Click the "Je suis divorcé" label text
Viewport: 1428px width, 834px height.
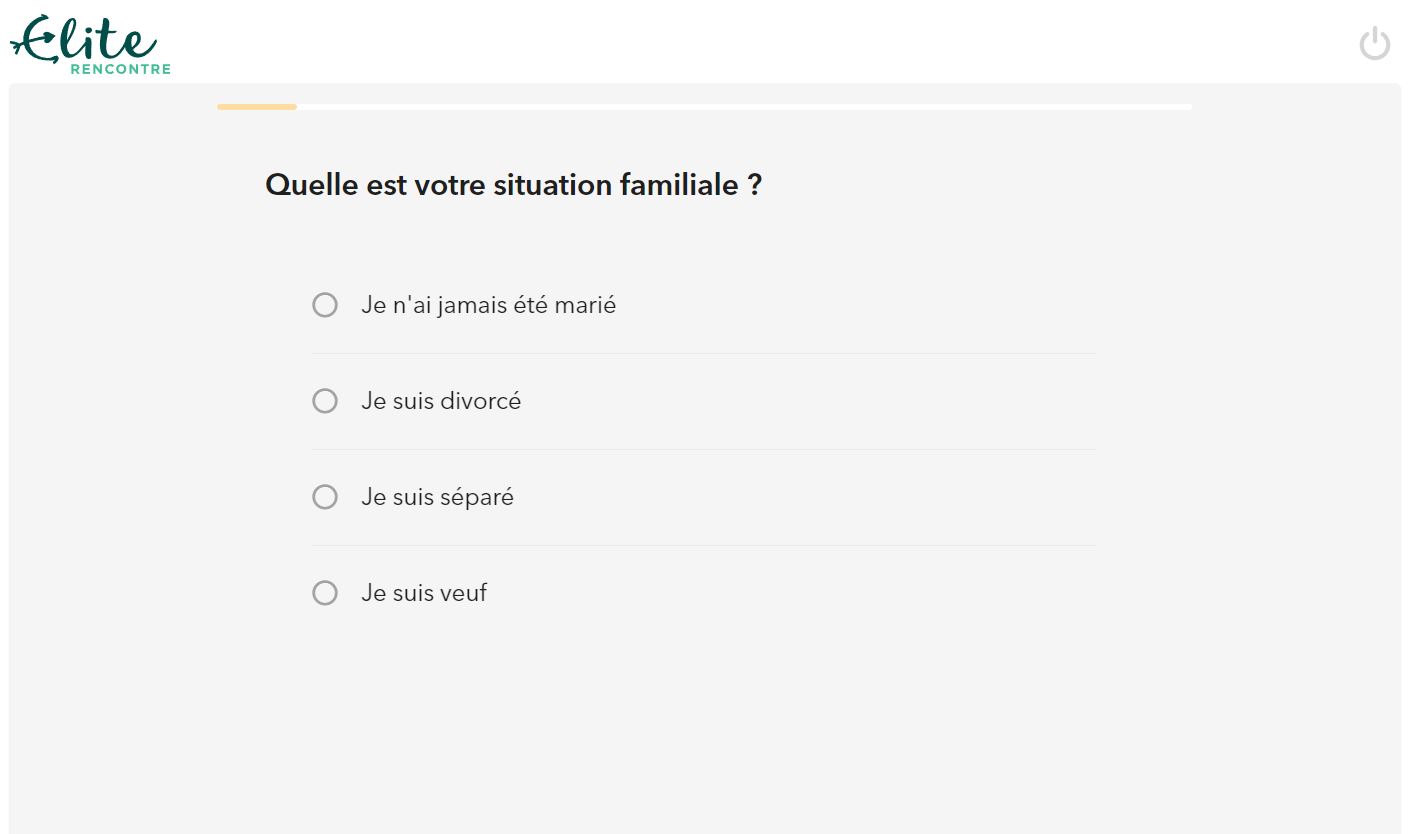coord(441,401)
